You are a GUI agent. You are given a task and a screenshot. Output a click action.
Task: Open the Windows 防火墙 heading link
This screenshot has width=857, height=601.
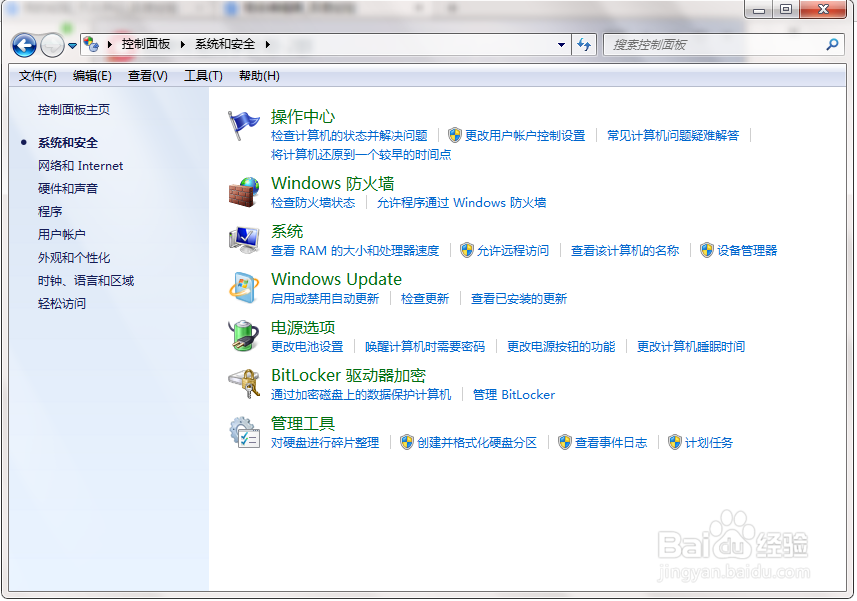click(332, 183)
